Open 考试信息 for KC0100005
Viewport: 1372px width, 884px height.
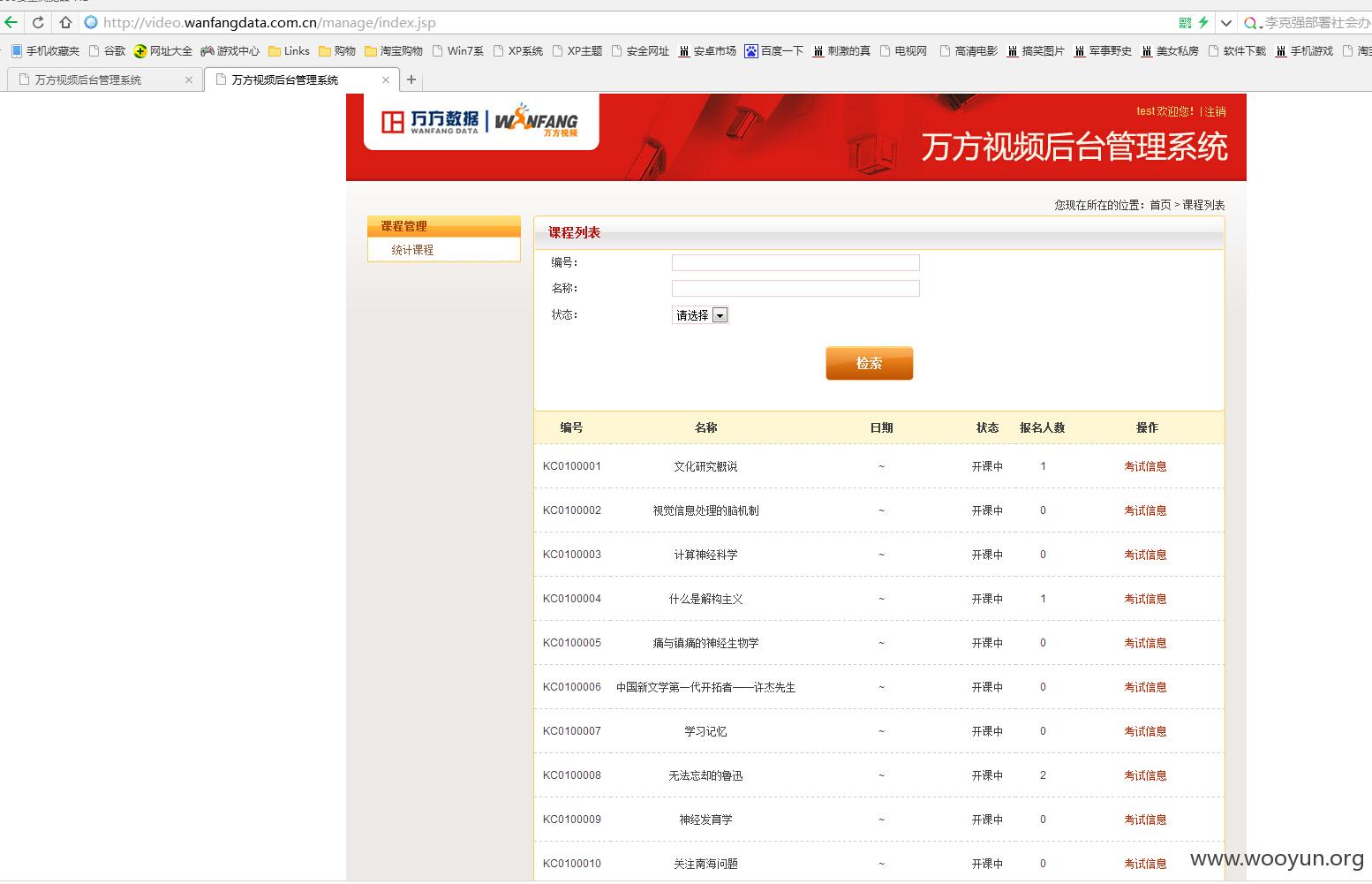pos(1145,643)
